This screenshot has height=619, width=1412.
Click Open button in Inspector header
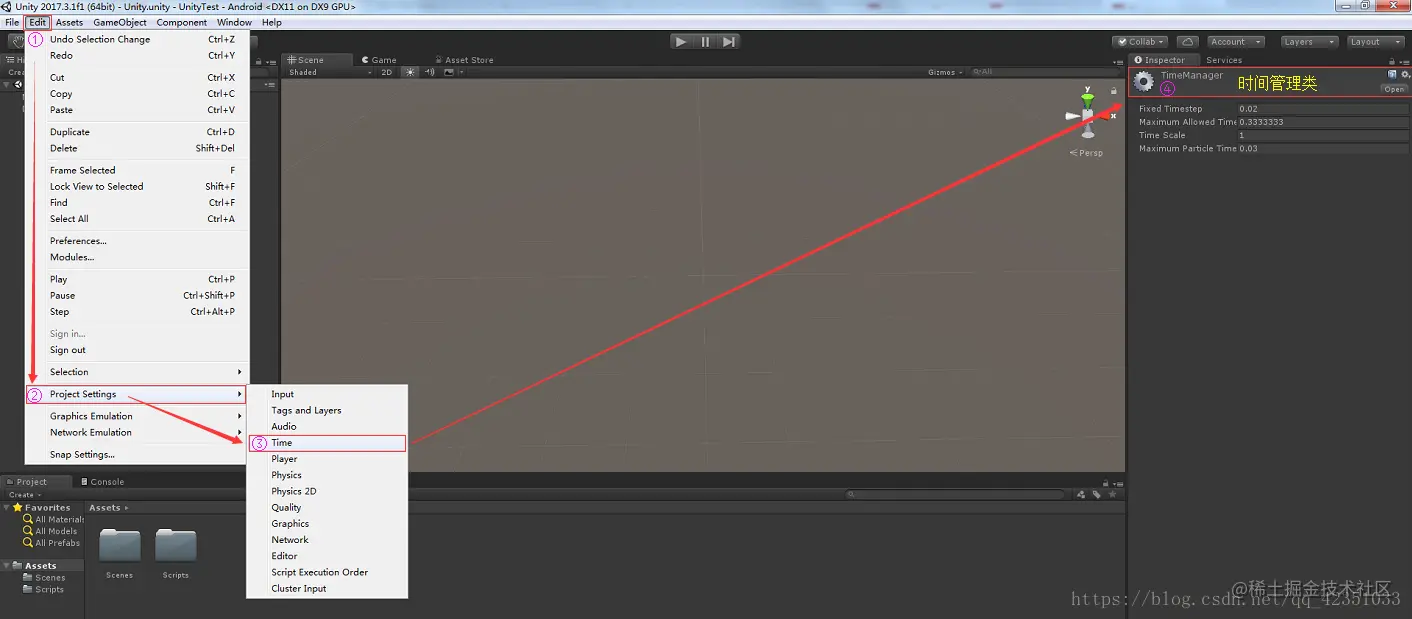(1394, 89)
